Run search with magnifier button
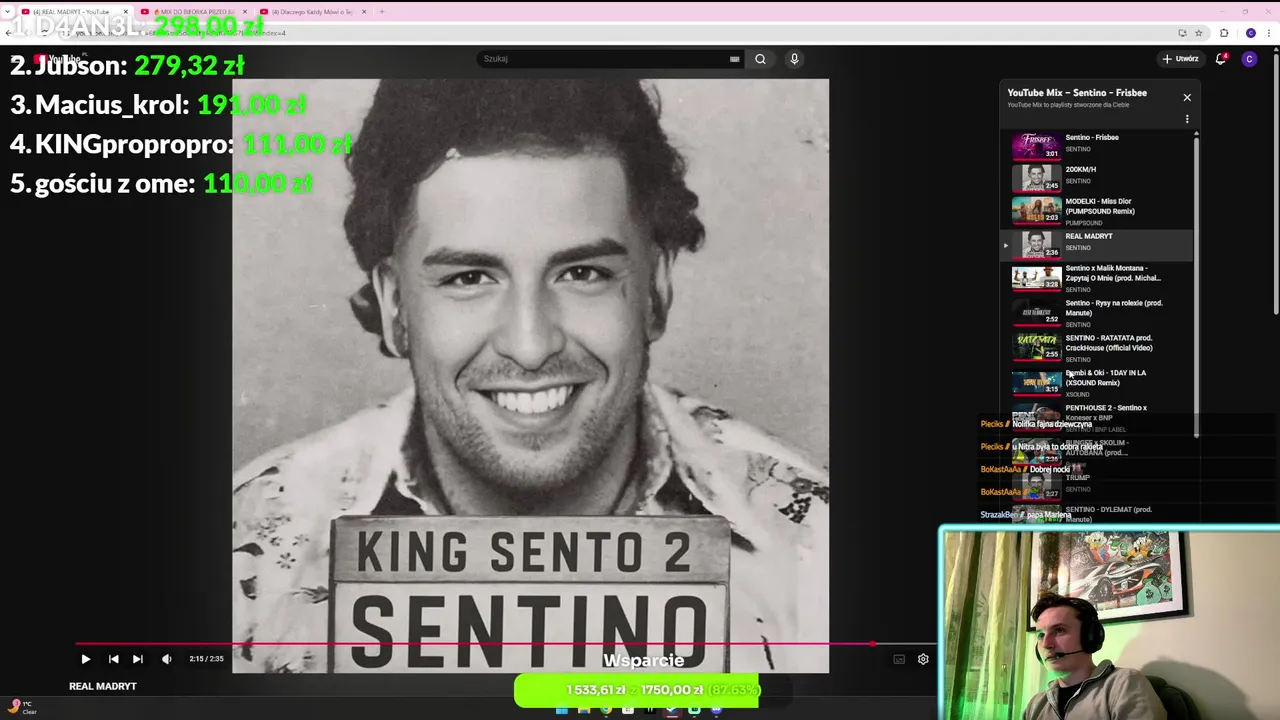The height and width of the screenshot is (720, 1280). click(x=760, y=59)
